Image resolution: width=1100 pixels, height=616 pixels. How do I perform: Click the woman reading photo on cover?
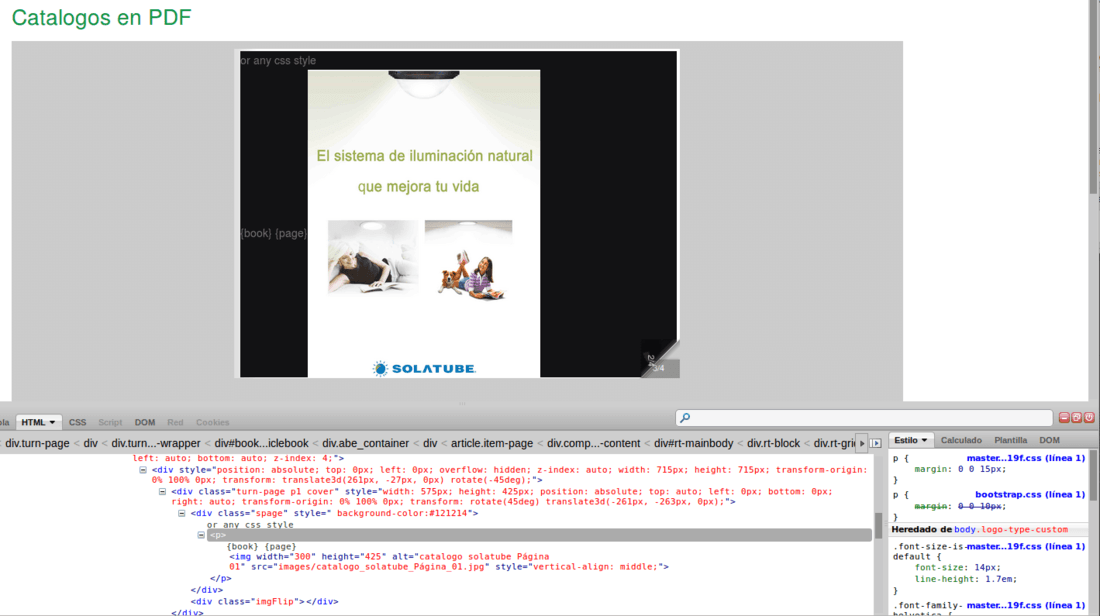tap(373, 257)
